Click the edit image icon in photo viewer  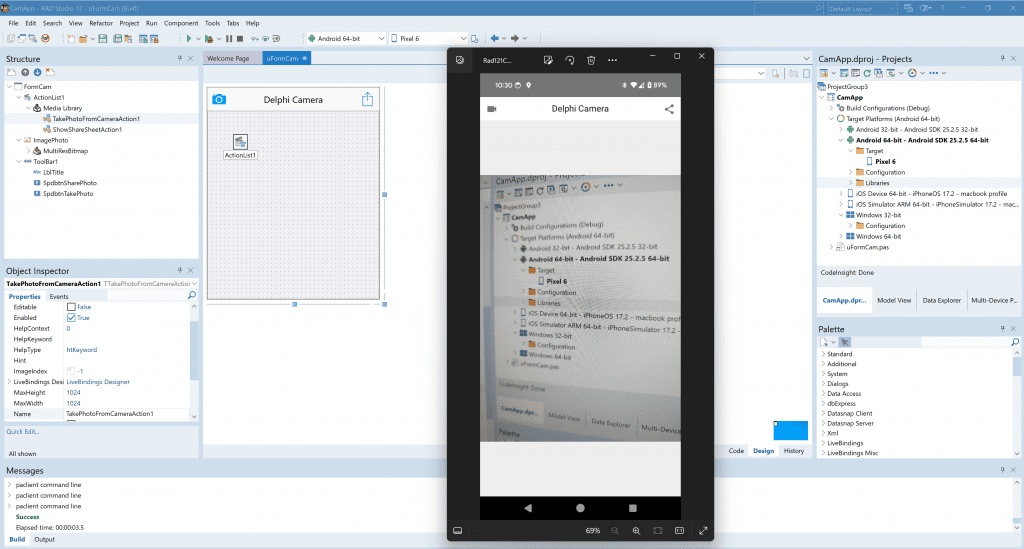click(548, 60)
